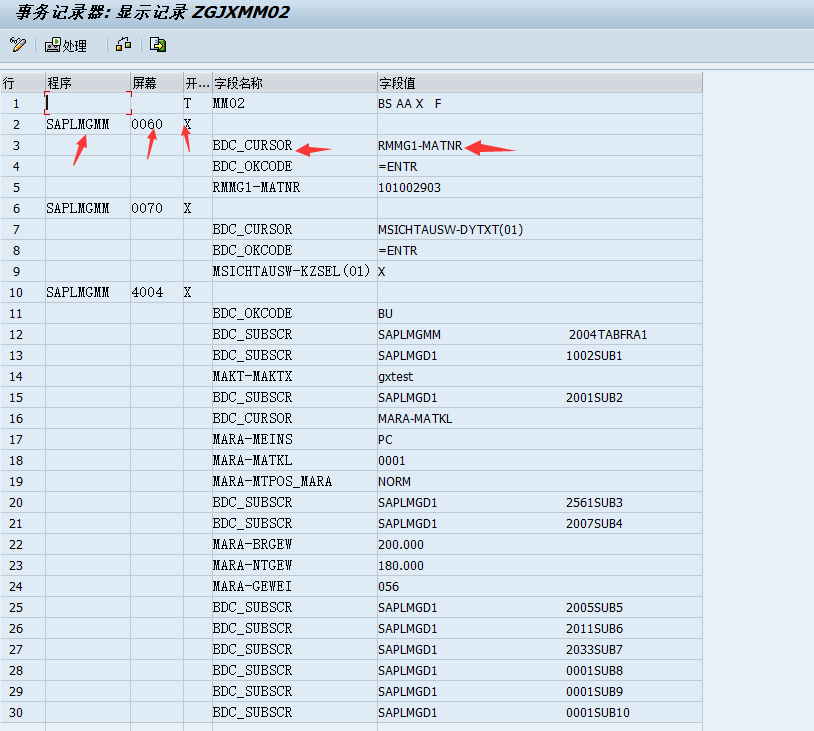Screen dimensions: 814x731
Task: Click the 0001 value in row 18
Action: (x=391, y=461)
